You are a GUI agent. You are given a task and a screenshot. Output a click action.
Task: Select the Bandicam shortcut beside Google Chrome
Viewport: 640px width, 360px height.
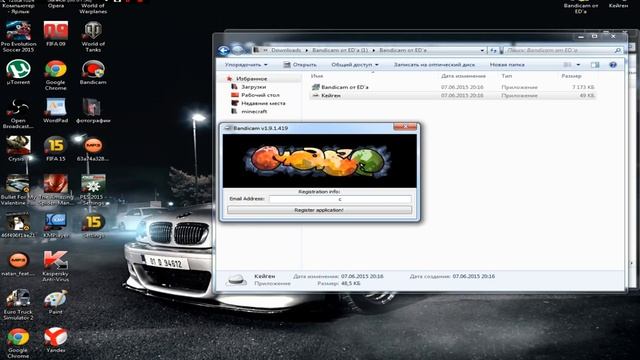point(93,72)
